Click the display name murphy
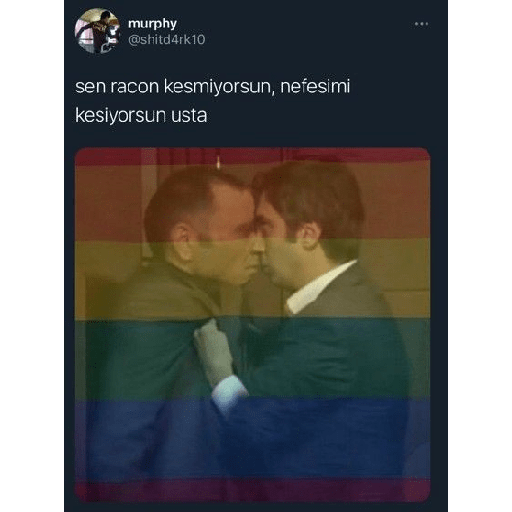This screenshot has height=512, width=512. [x=152, y=24]
